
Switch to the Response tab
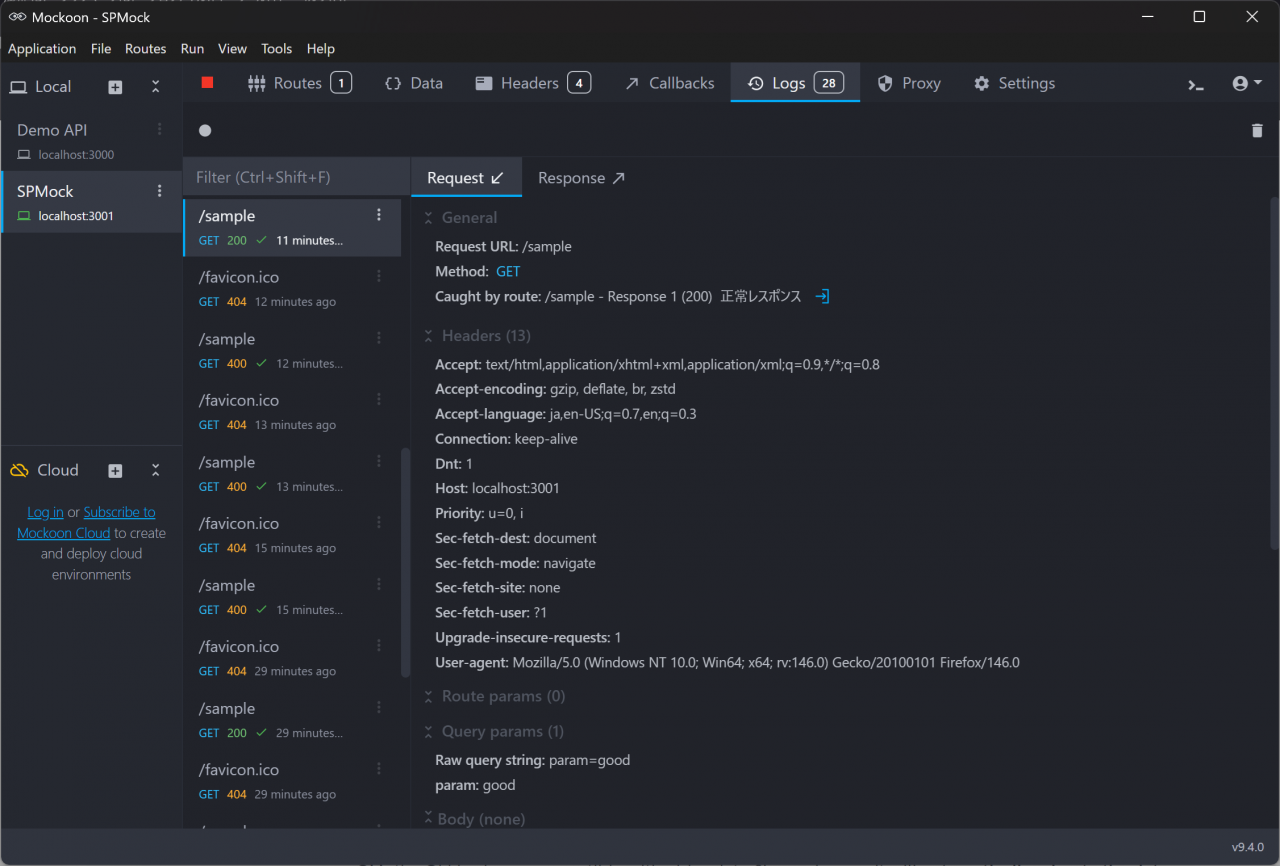(x=580, y=178)
